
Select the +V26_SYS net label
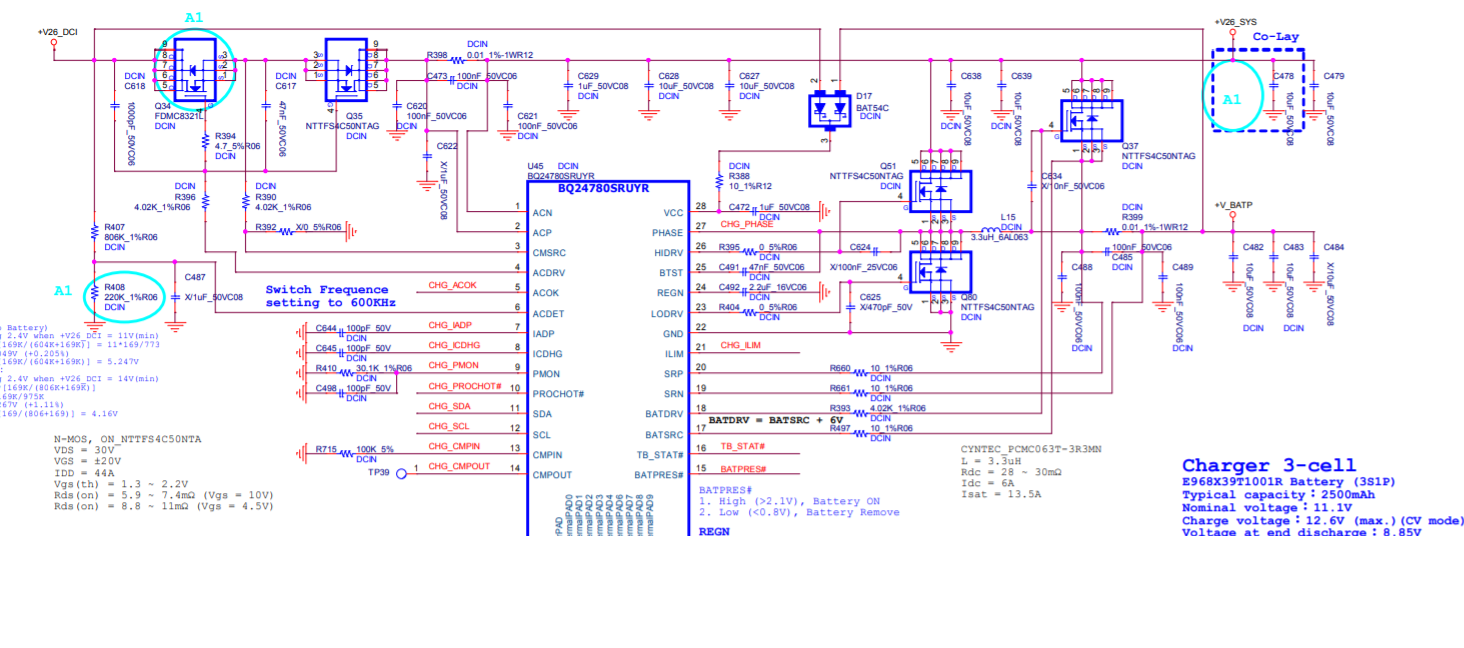coord(1235,21)
